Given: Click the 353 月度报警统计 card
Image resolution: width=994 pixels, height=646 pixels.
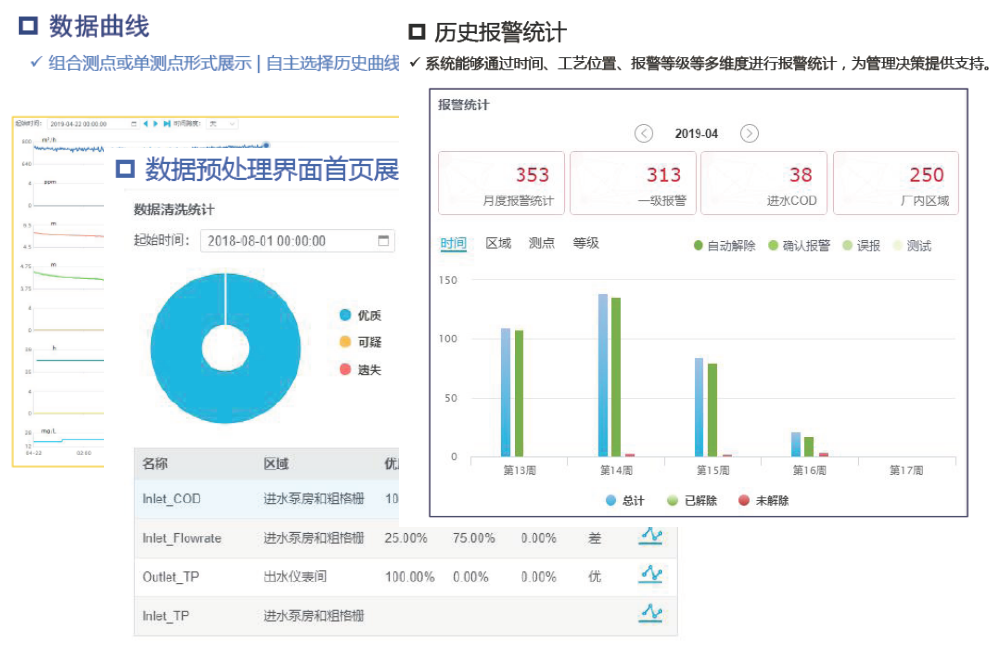Looking at the screenshot, I should coord(501,183).
